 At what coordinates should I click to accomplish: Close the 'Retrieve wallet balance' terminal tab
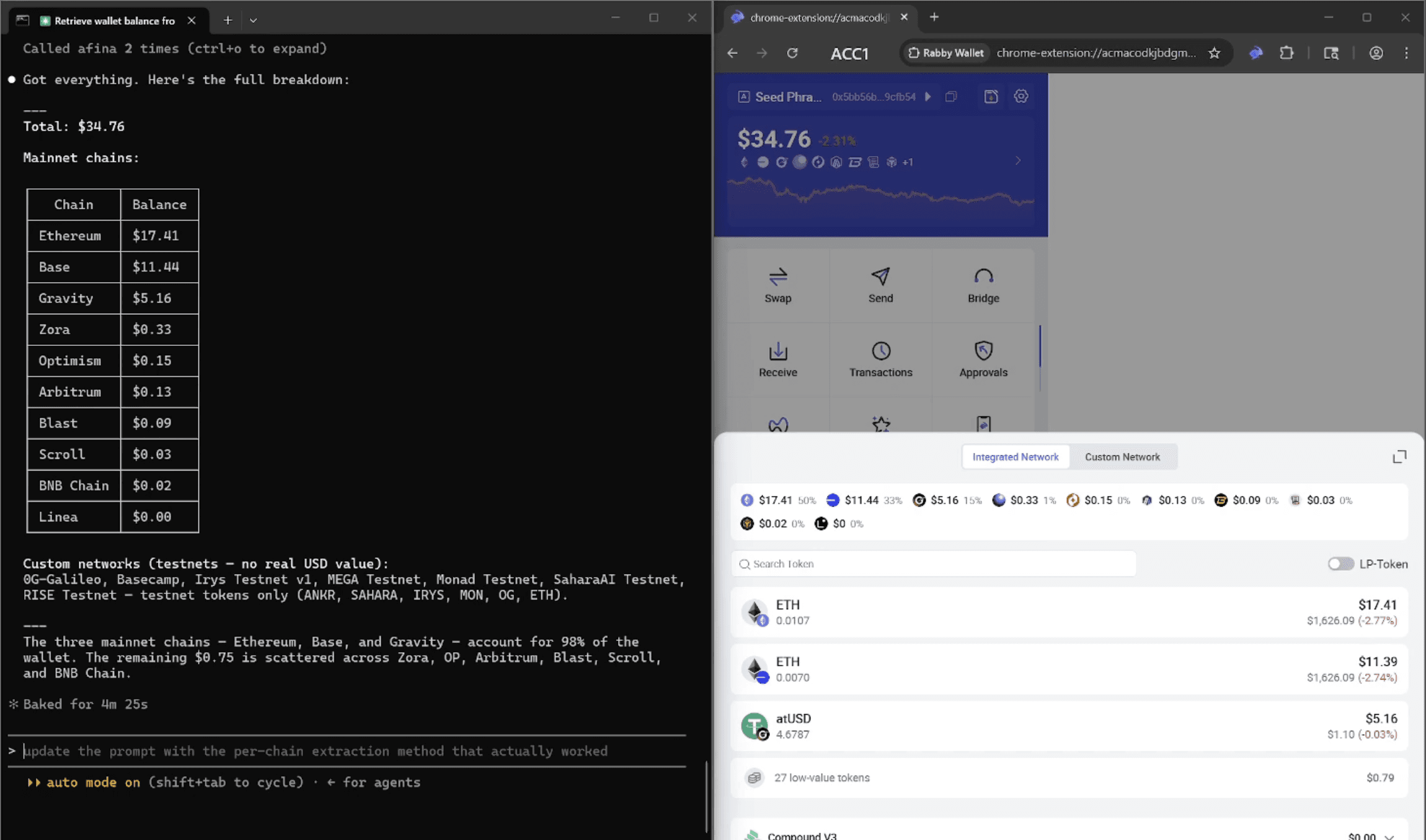click(192, 20)
